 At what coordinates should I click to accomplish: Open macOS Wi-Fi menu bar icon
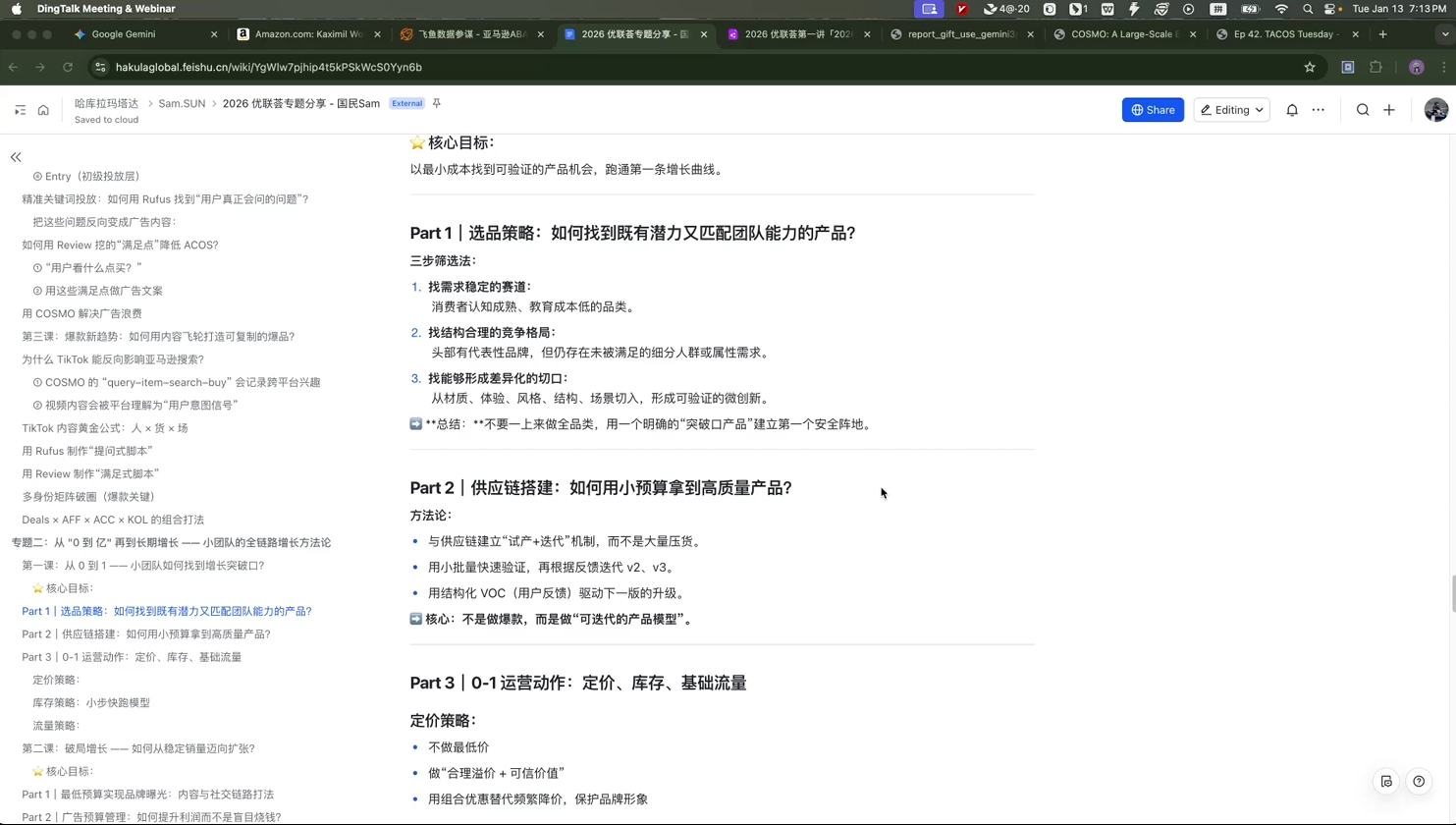pyautogui.click(x=1281, y=9)
